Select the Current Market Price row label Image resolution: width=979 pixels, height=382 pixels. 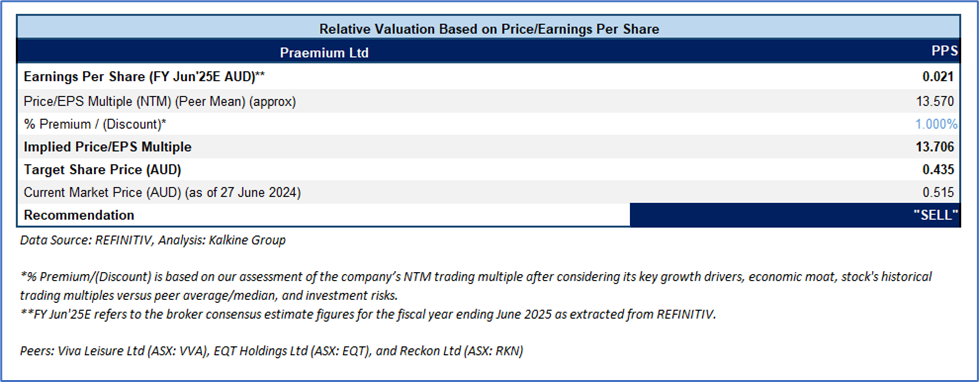tap(162, 193)
